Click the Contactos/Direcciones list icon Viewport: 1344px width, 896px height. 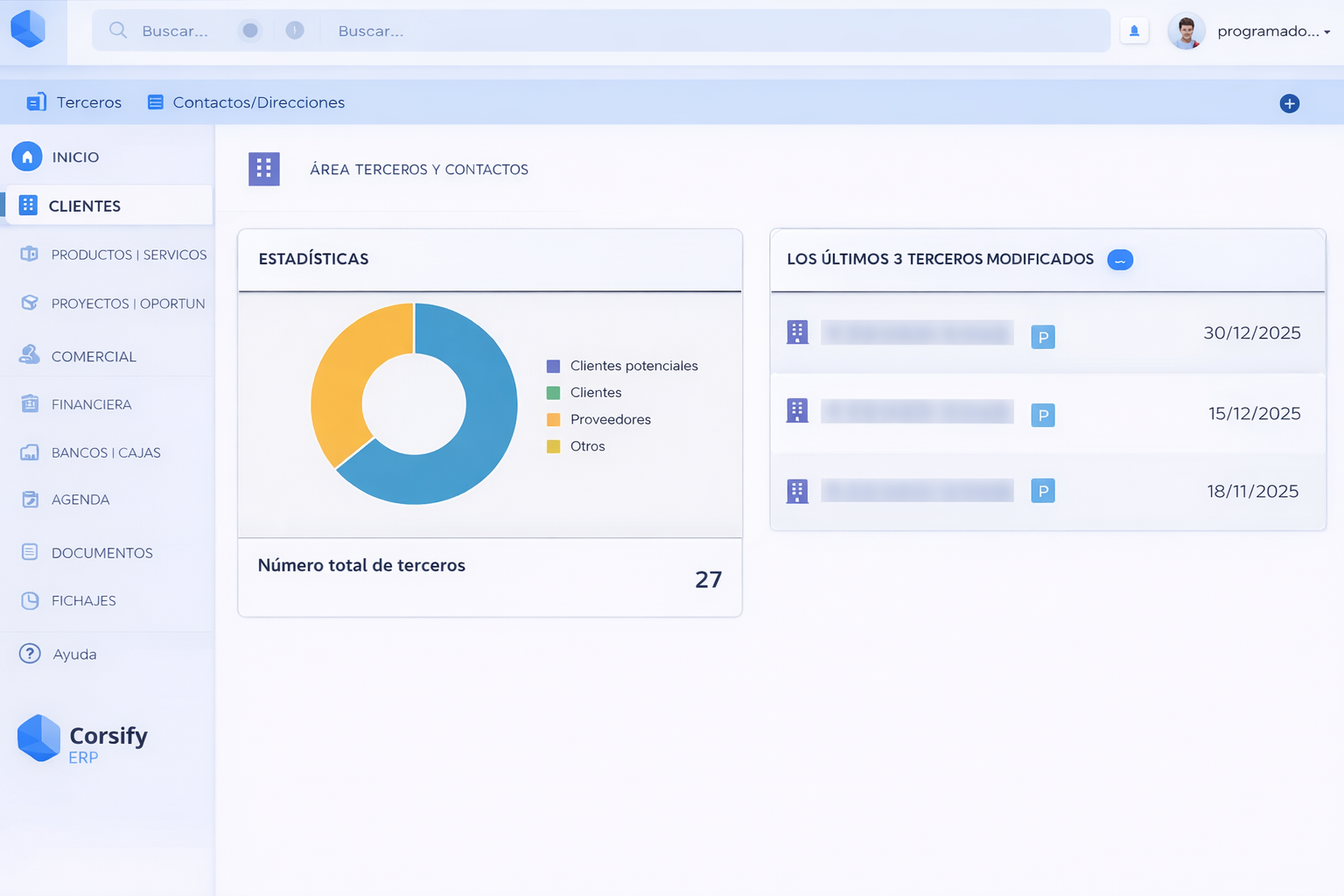point(156,101)
